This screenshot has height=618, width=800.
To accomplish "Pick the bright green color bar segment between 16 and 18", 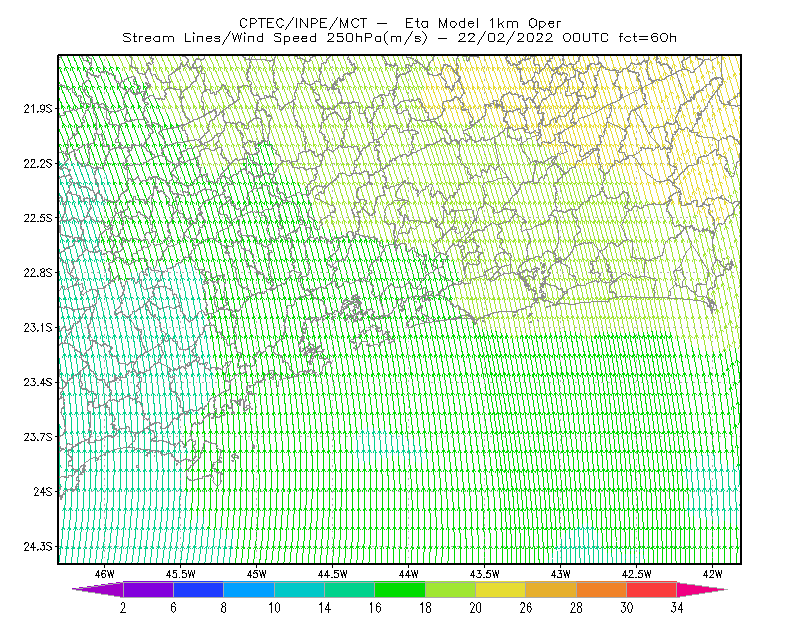I will click(x=400, y=589).
